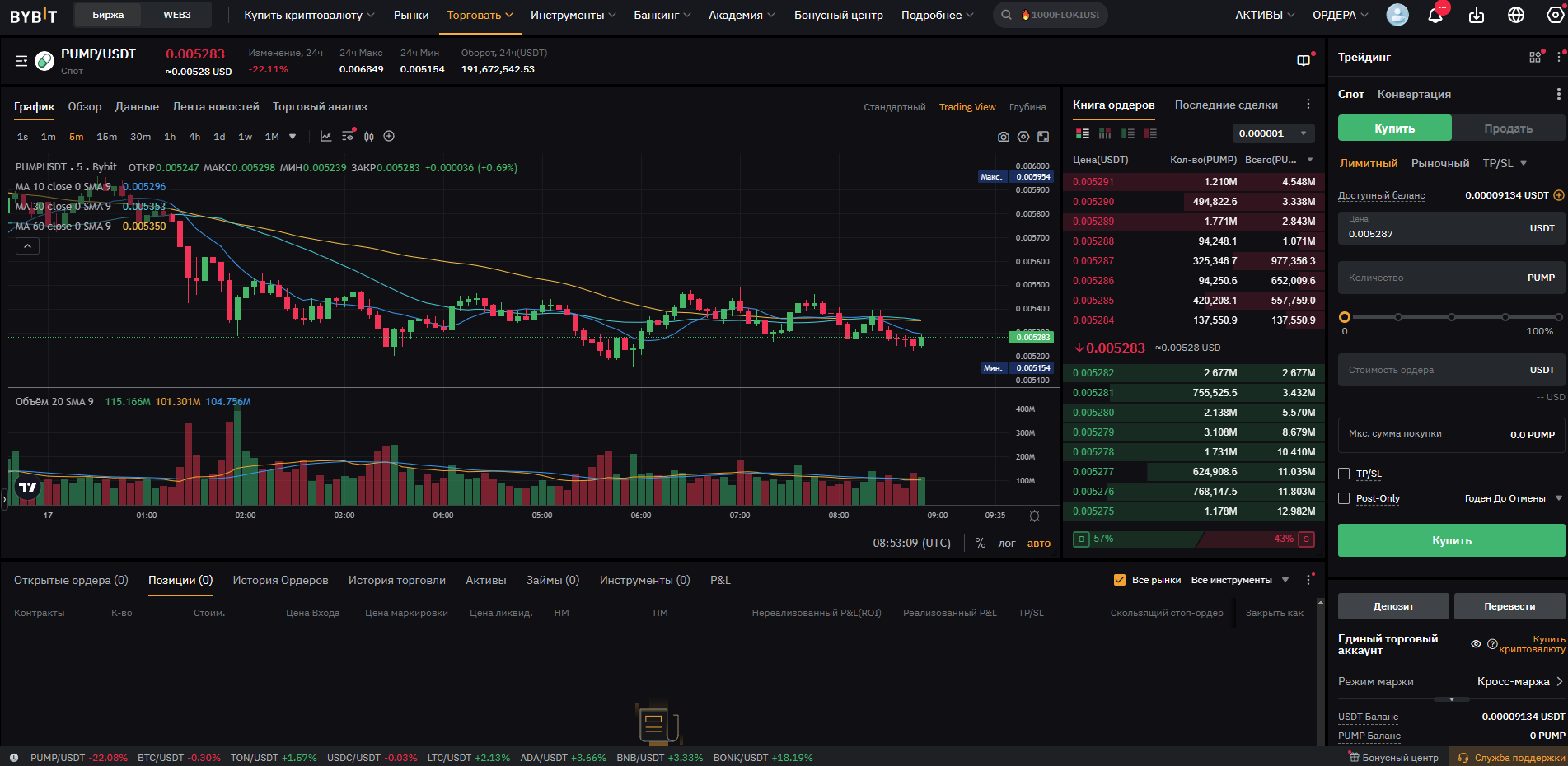Switch to the 'Последние сделки' tab
The height and width of the screenshot is (766, 1568).
coord(1226,105)
